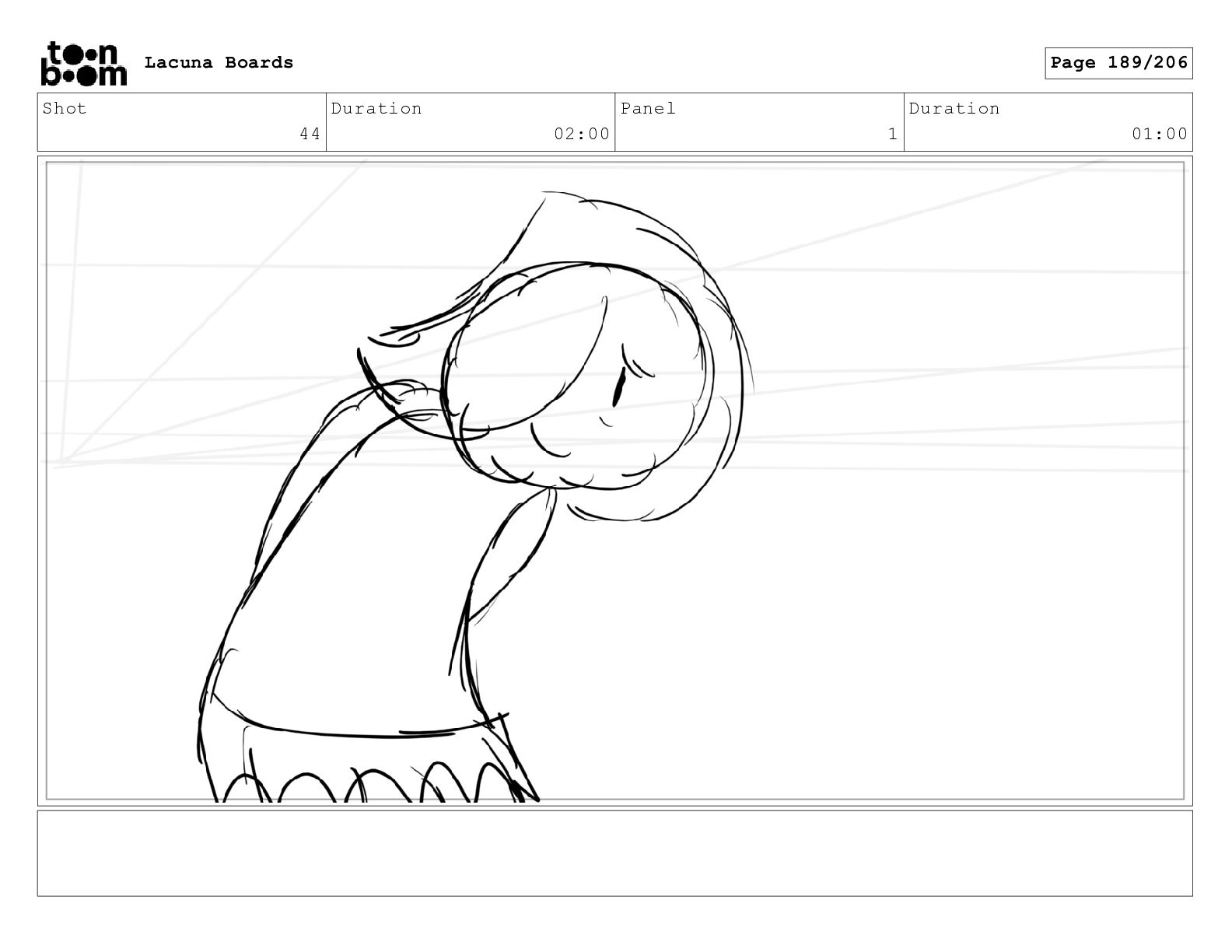Select the 'Lacuna Boards' title text
Screen dimensions: 1232x952
219,63
